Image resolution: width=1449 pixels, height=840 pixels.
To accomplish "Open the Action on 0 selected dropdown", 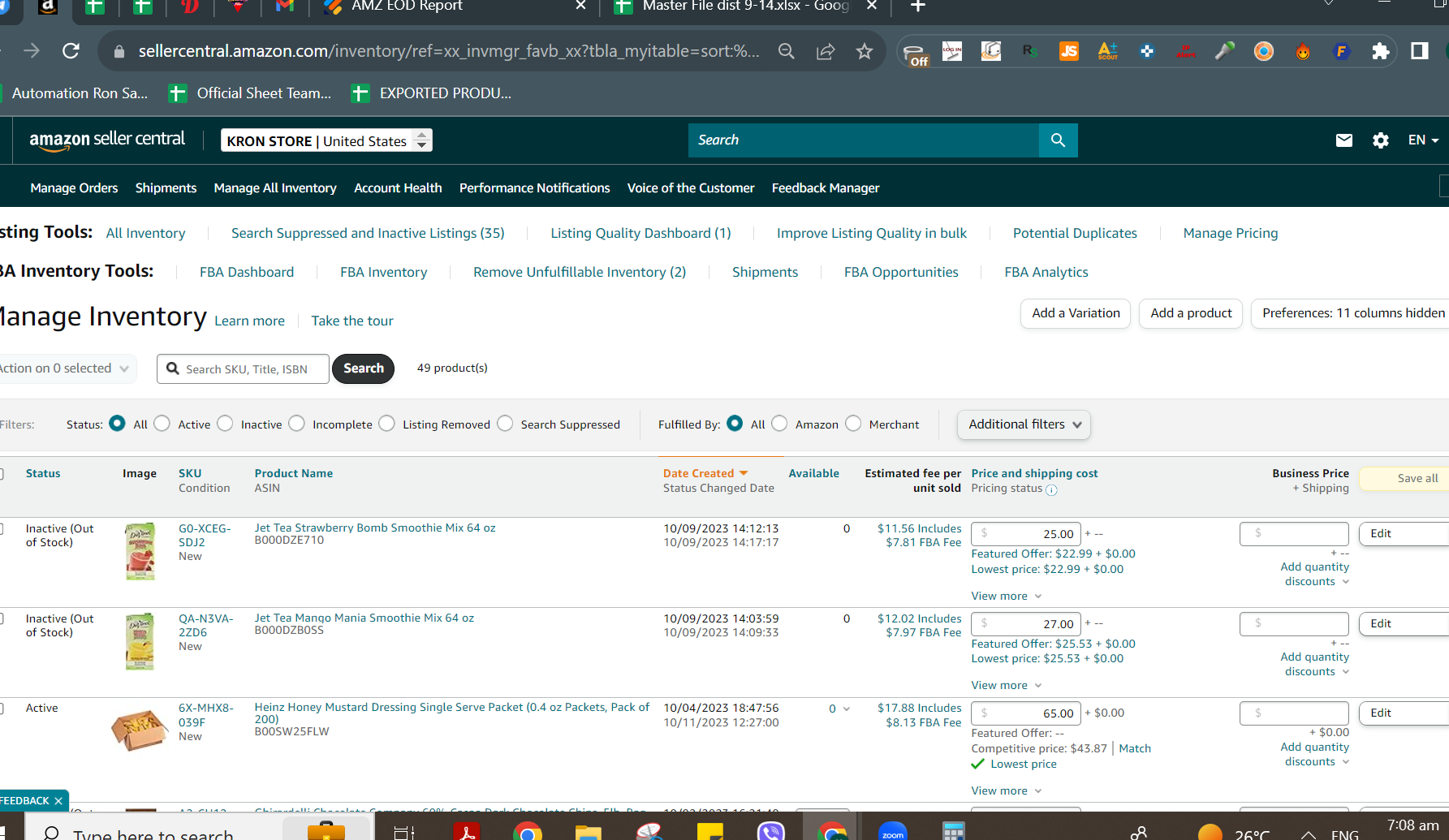I will coord(67,368).
